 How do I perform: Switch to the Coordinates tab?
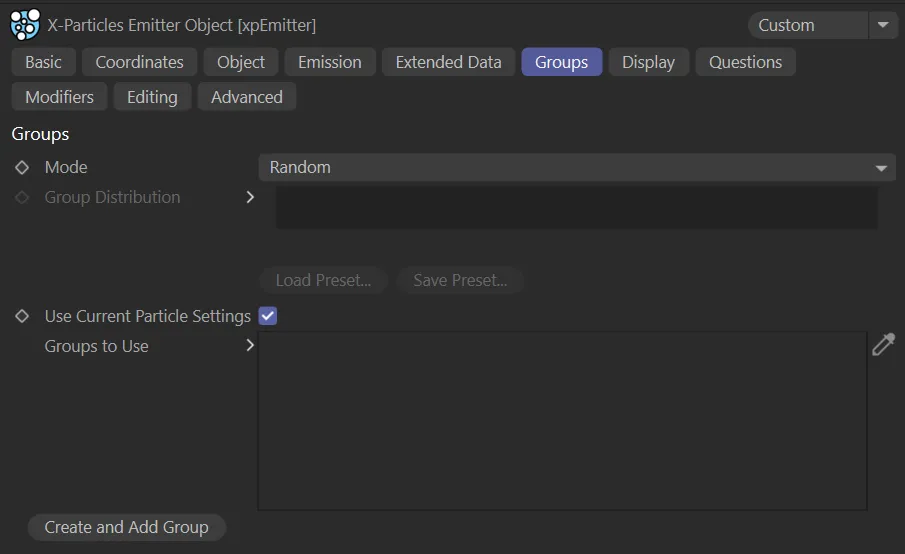pyautogui.click(x=139, y=62)
